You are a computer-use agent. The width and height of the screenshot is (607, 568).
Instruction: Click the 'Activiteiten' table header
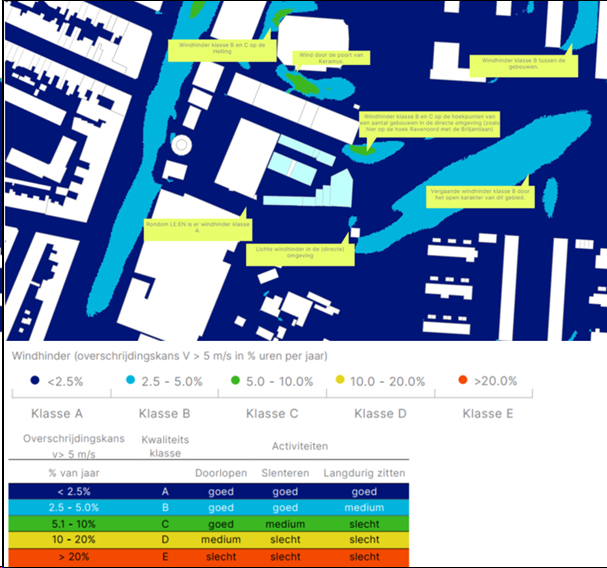coord(300,446)
